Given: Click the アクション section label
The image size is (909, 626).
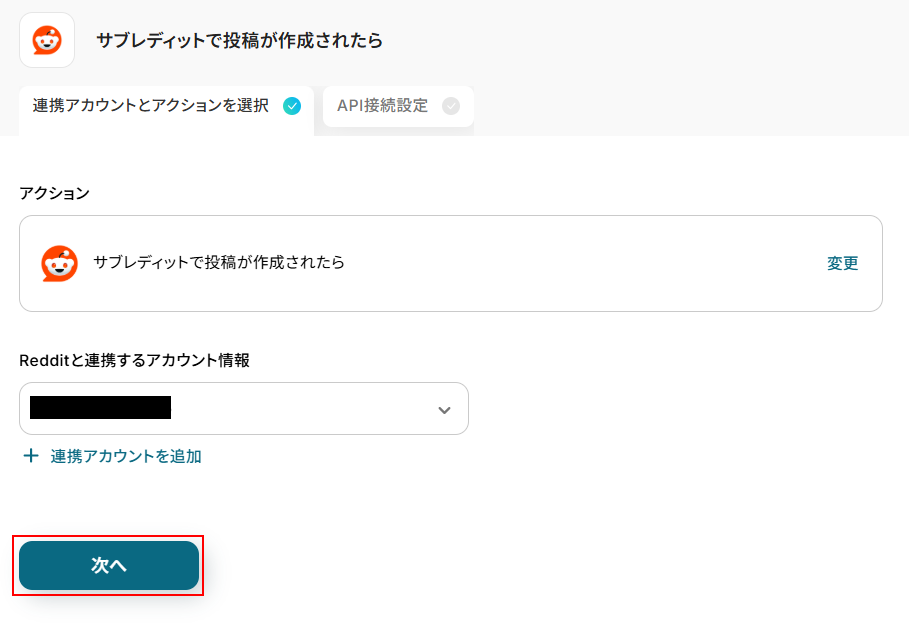Looking at the screenshot, I should click(54, 193).
